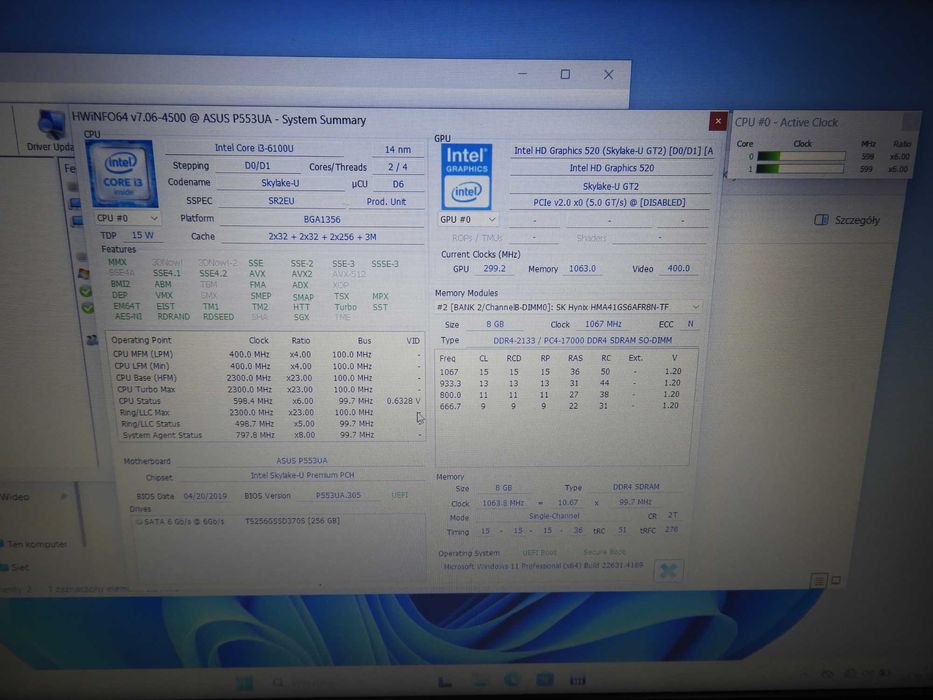Click the SSE4.2 feature label
The width and height of the screenshot is (933, 700).
pos(213,274)
